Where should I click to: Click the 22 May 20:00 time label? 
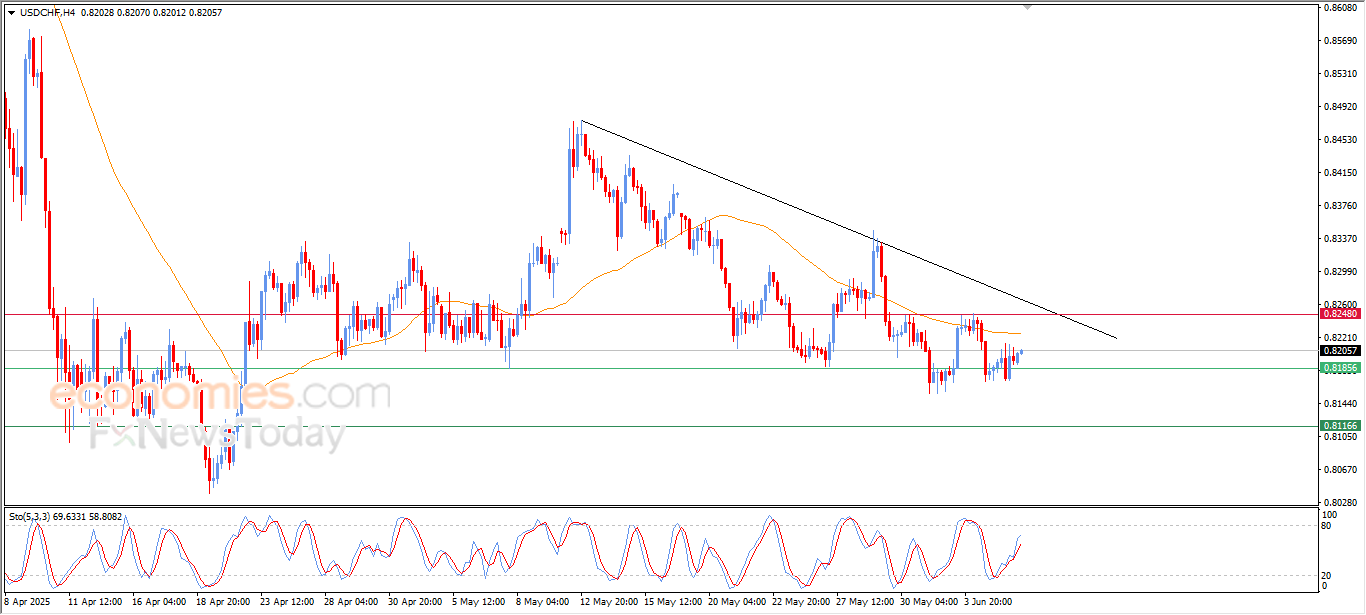pos(800,603)
